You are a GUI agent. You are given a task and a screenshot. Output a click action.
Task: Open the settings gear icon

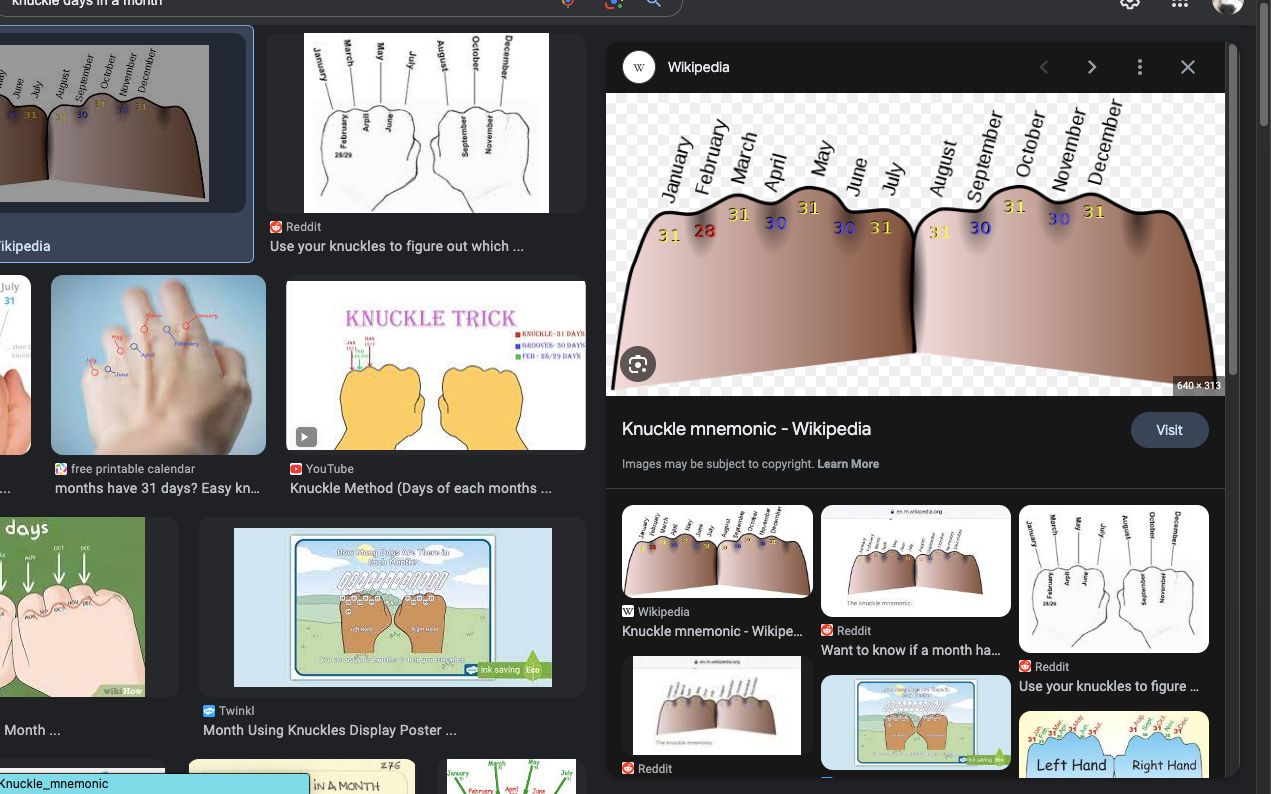point(1130,4)
